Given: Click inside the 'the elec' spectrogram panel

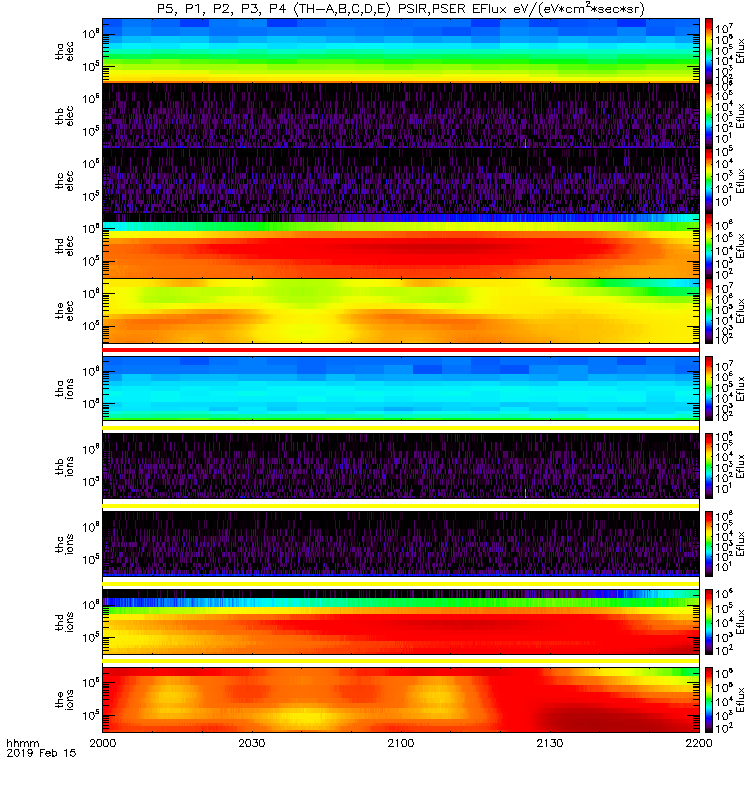Looking at the screenshot, I should coord(401,311).
